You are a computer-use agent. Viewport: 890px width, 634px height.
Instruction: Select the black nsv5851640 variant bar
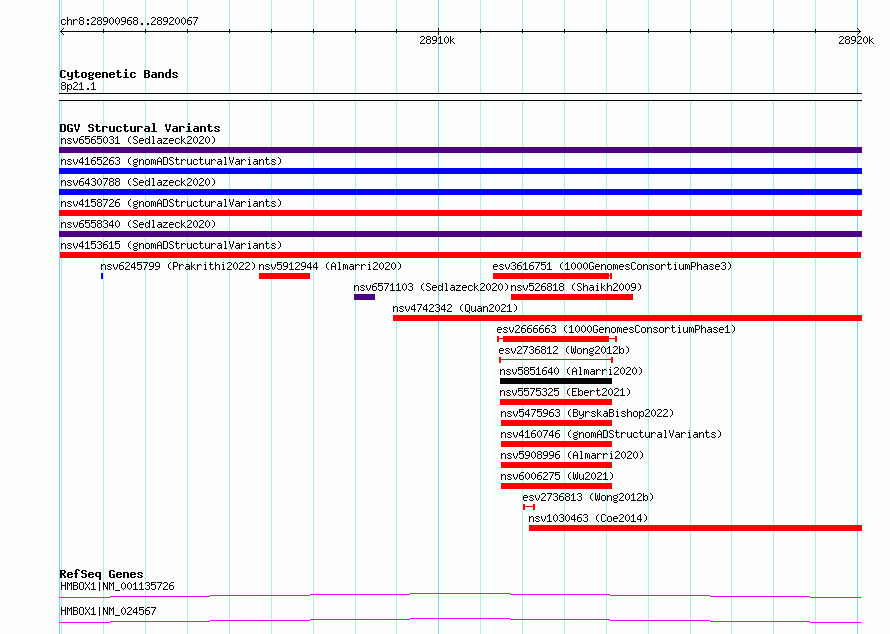point(556,381)
